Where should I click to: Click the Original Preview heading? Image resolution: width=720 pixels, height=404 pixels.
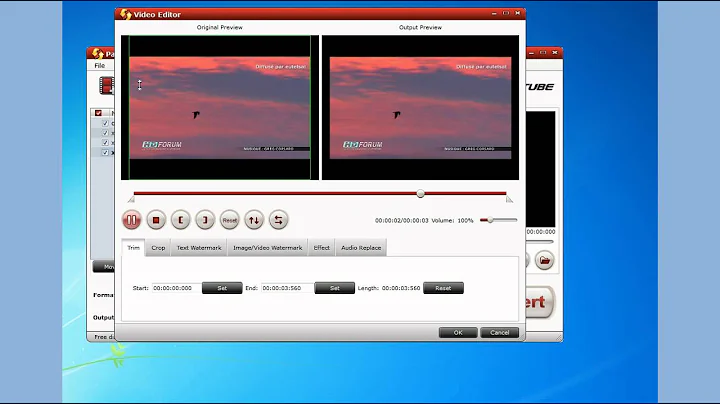tap(219, 28)
